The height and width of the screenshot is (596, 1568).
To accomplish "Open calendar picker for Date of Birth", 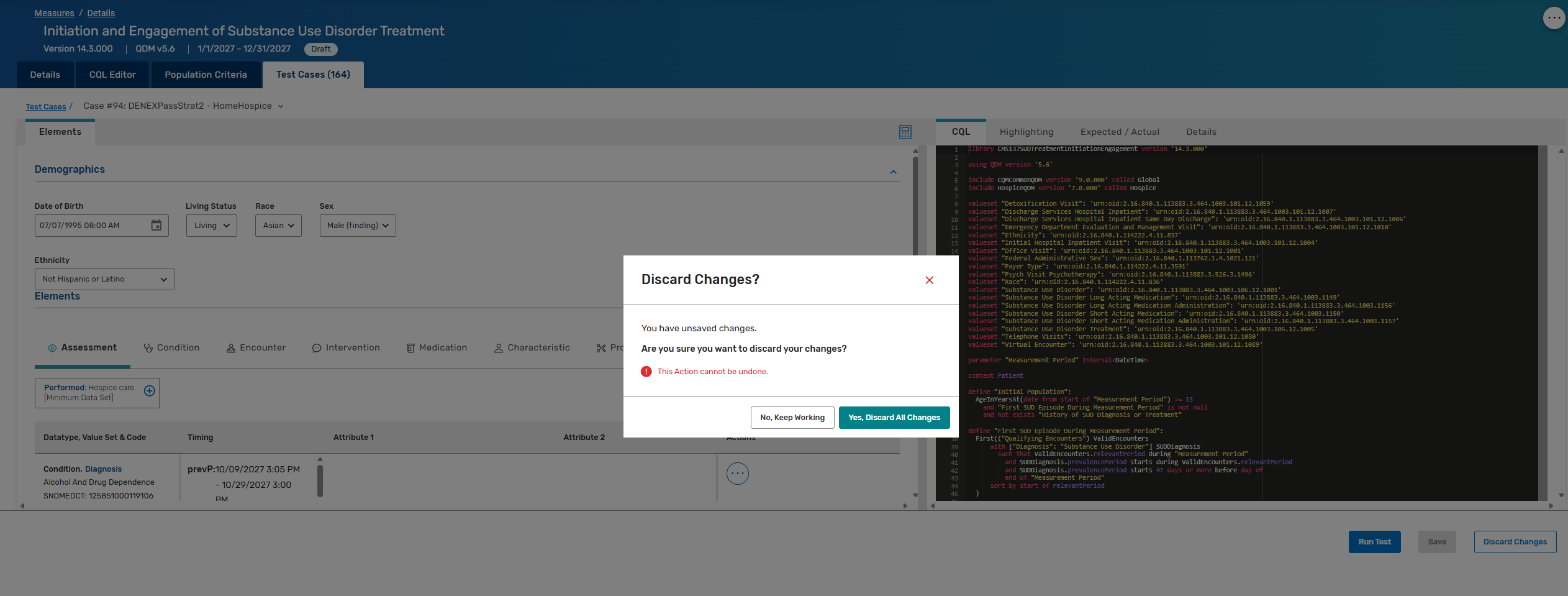I will point(156,226).
